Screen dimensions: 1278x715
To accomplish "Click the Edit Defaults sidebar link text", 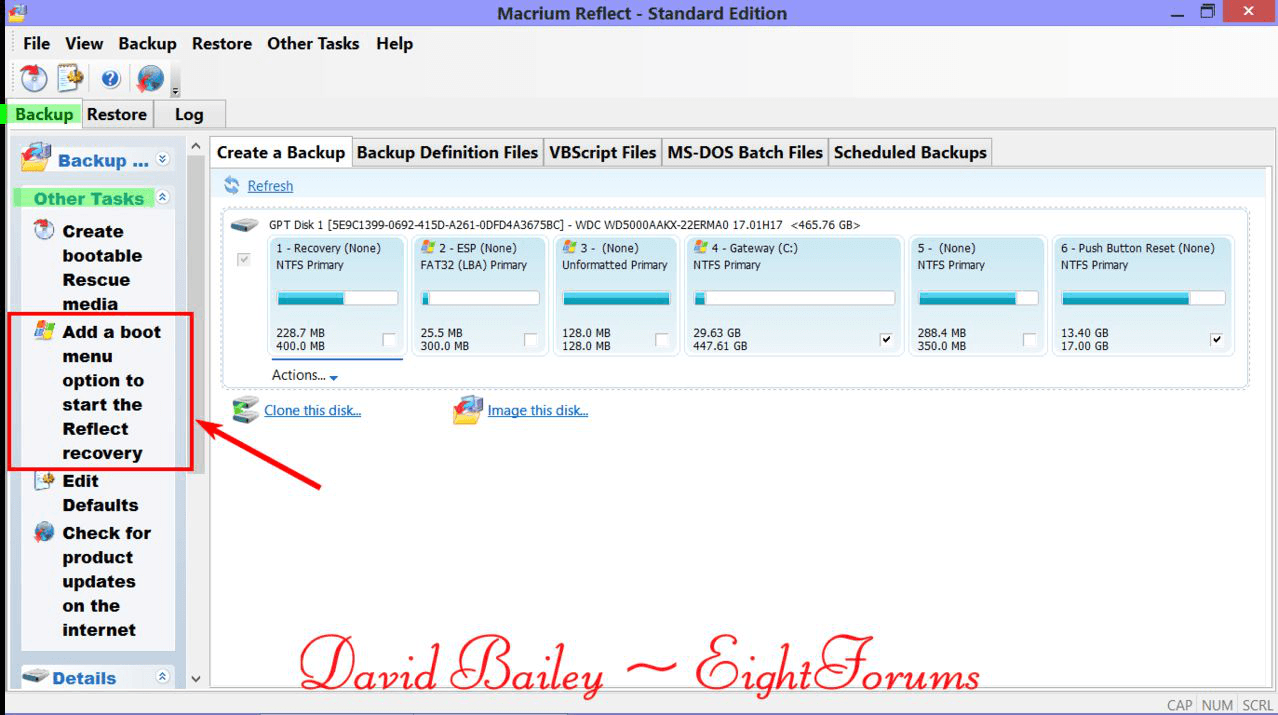I will point(100,493).
